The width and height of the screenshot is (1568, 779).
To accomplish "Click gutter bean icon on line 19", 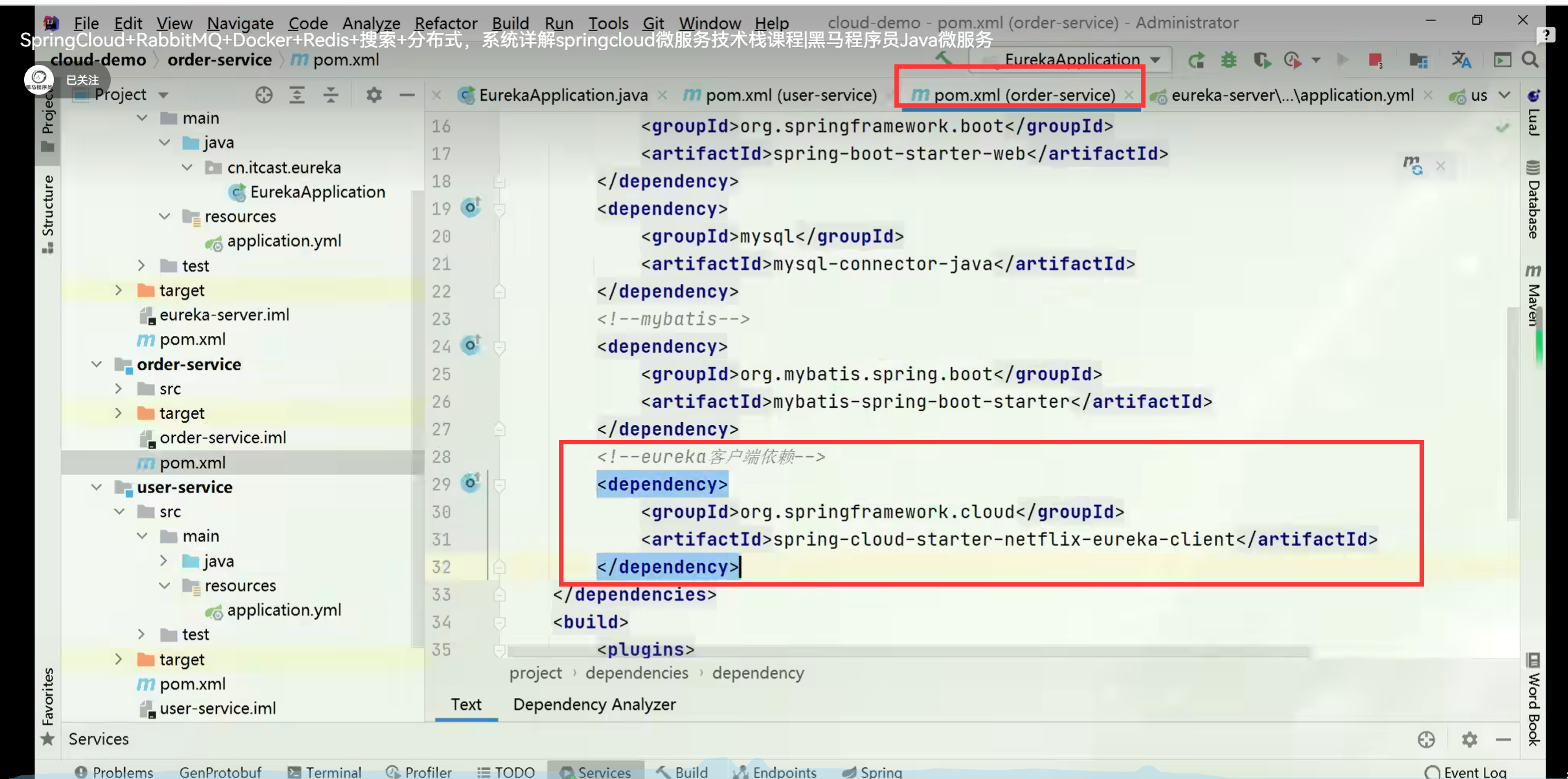I will point(471,208).
